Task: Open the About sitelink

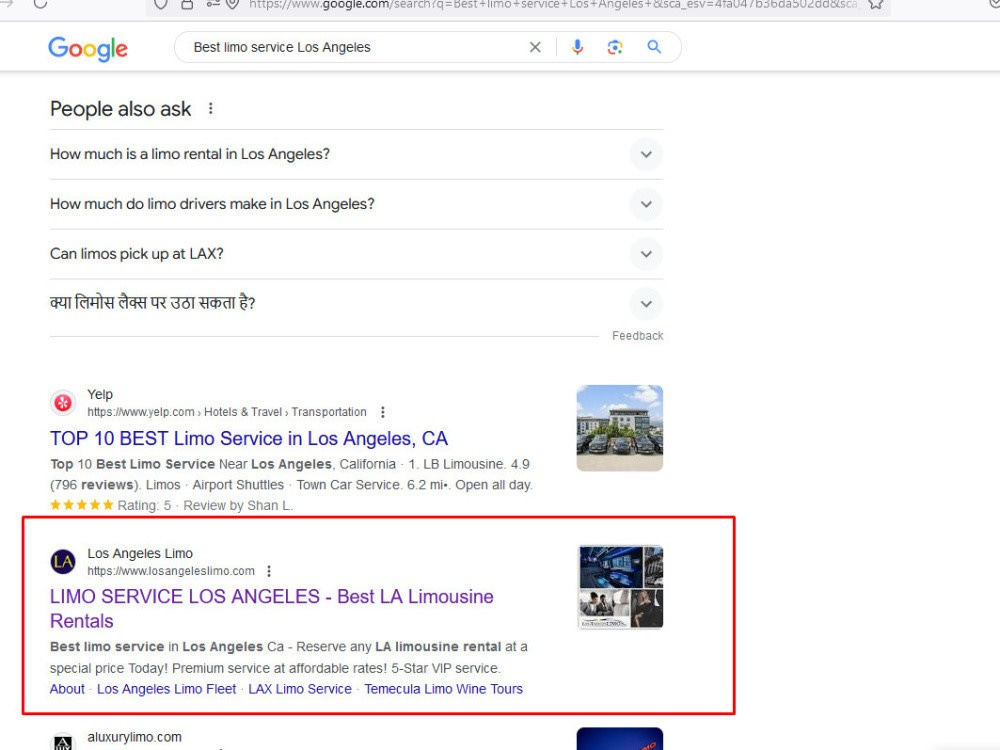Action: pos(67,689)
